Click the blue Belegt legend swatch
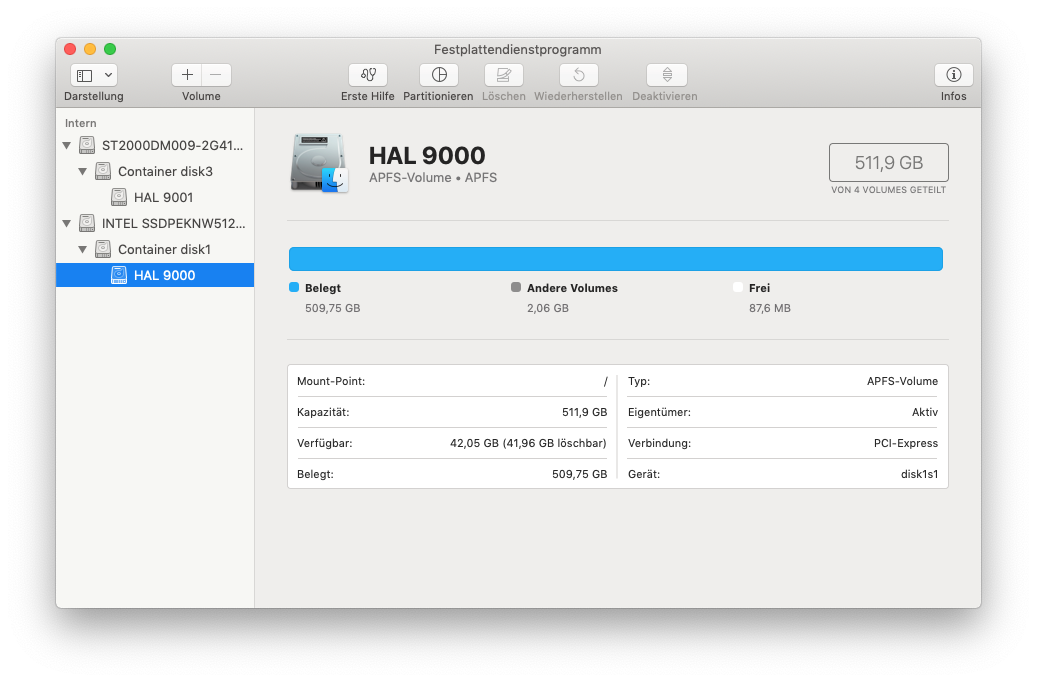This screenshot has width=1037, height=682. 294,287
